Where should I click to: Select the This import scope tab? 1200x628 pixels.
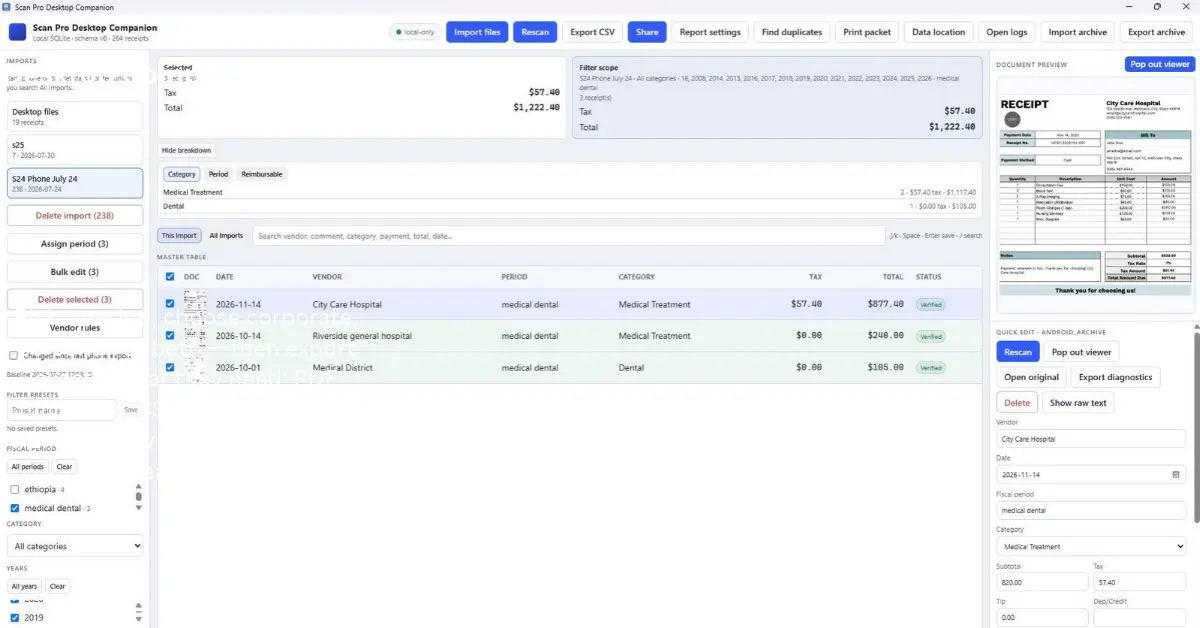(180, 236)
